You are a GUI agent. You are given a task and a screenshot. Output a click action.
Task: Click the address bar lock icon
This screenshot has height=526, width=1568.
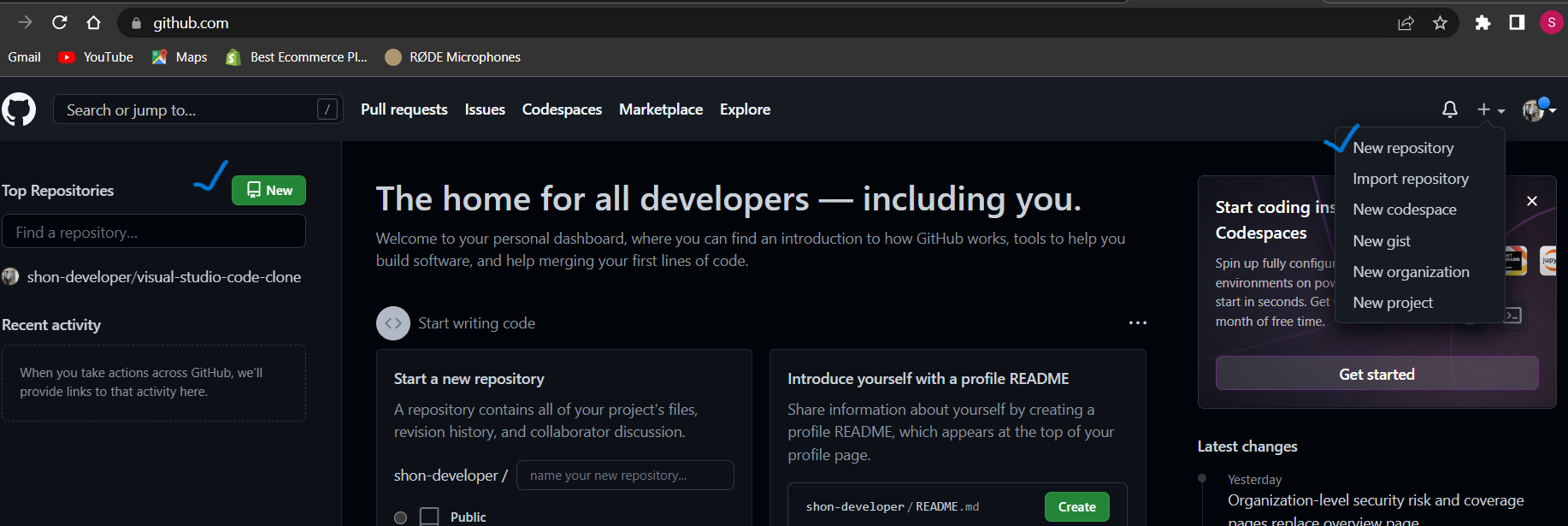pyautogui.click(x=136, y=23)
